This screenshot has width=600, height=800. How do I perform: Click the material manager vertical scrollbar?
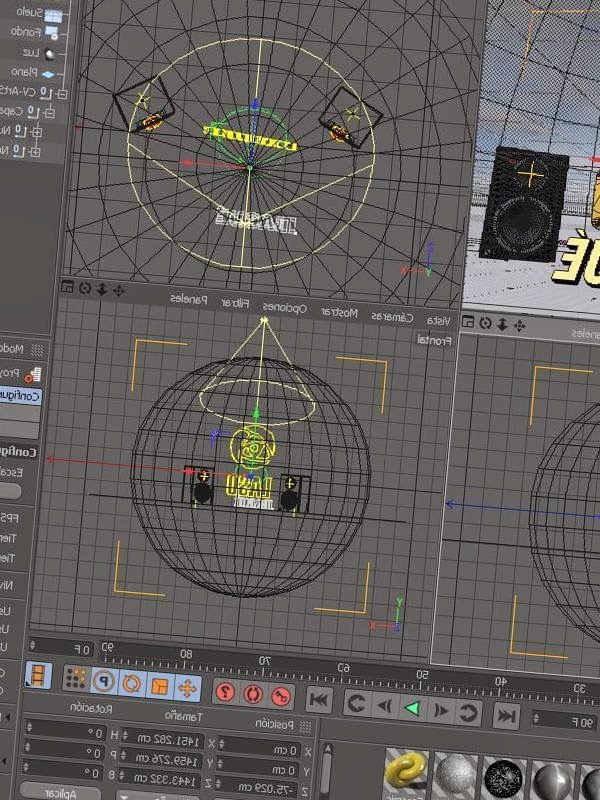(327, 771)
